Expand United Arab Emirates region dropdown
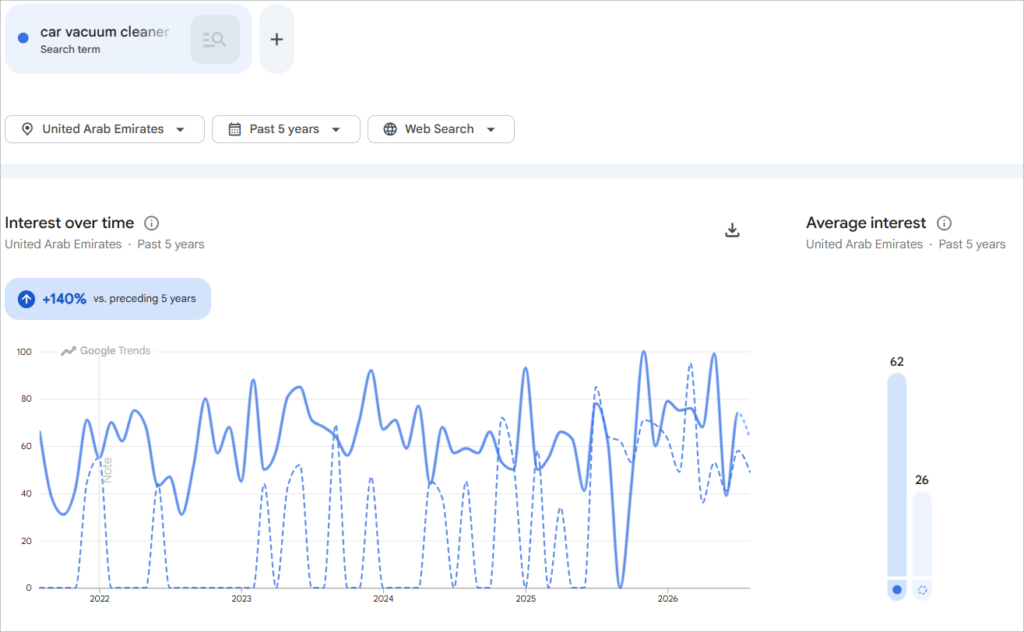The width and height of the screenshot is (1024, 632). click(104, 129)
